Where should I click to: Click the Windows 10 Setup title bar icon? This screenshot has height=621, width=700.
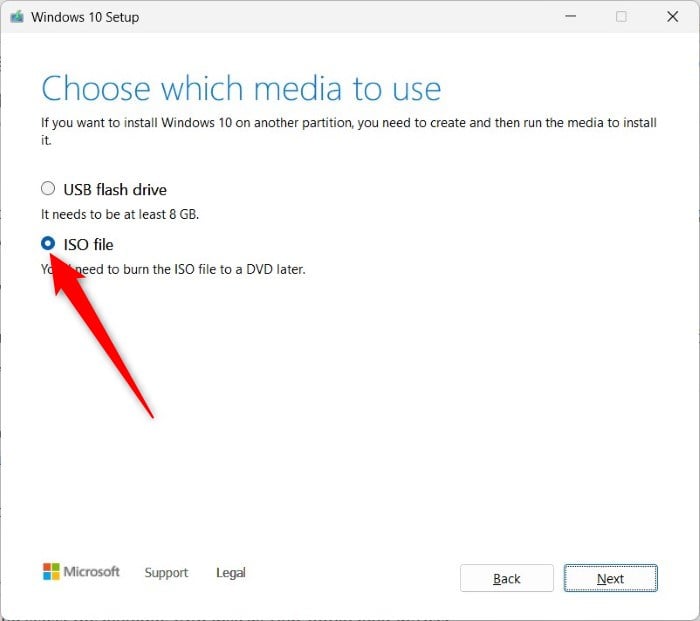point(17,17)
